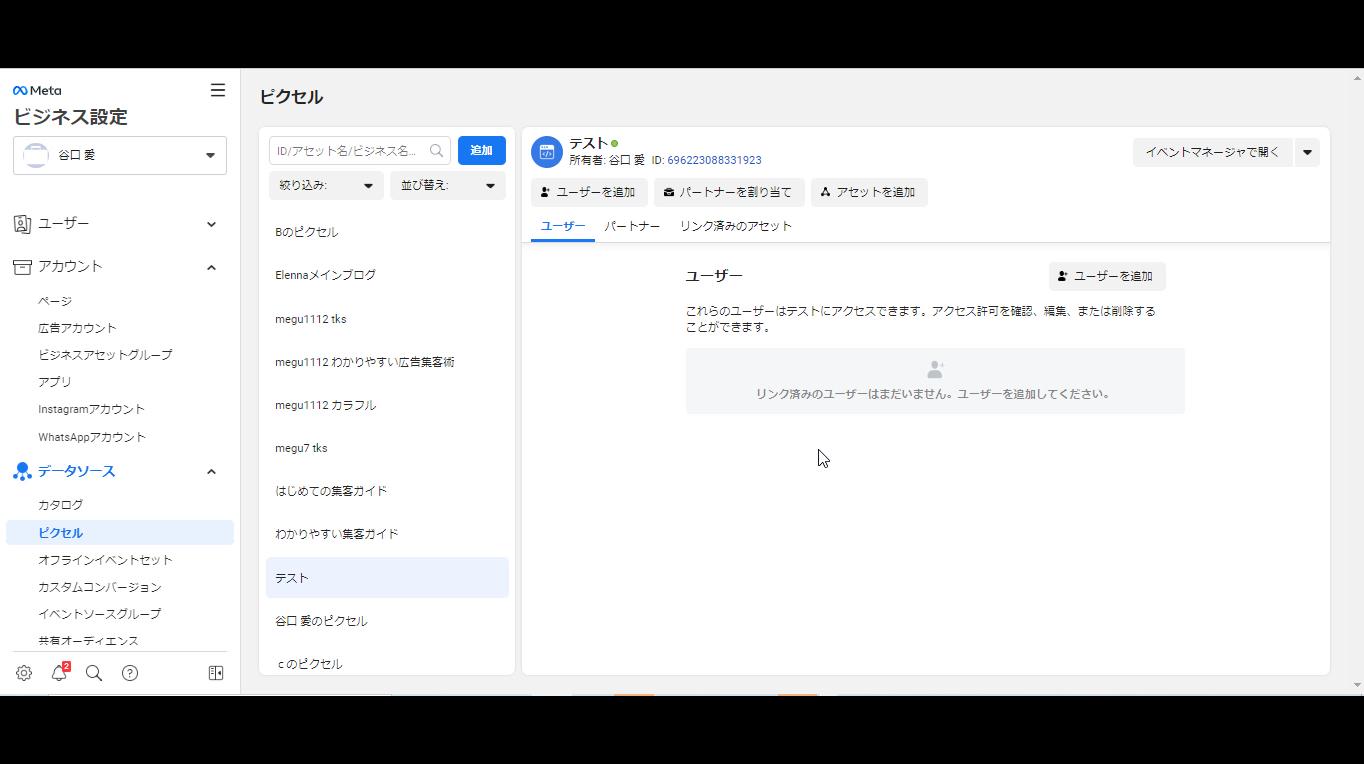
Task: Open settings gear icon in bottom bar
Action: pyautogui.click(x=24, y=673)
